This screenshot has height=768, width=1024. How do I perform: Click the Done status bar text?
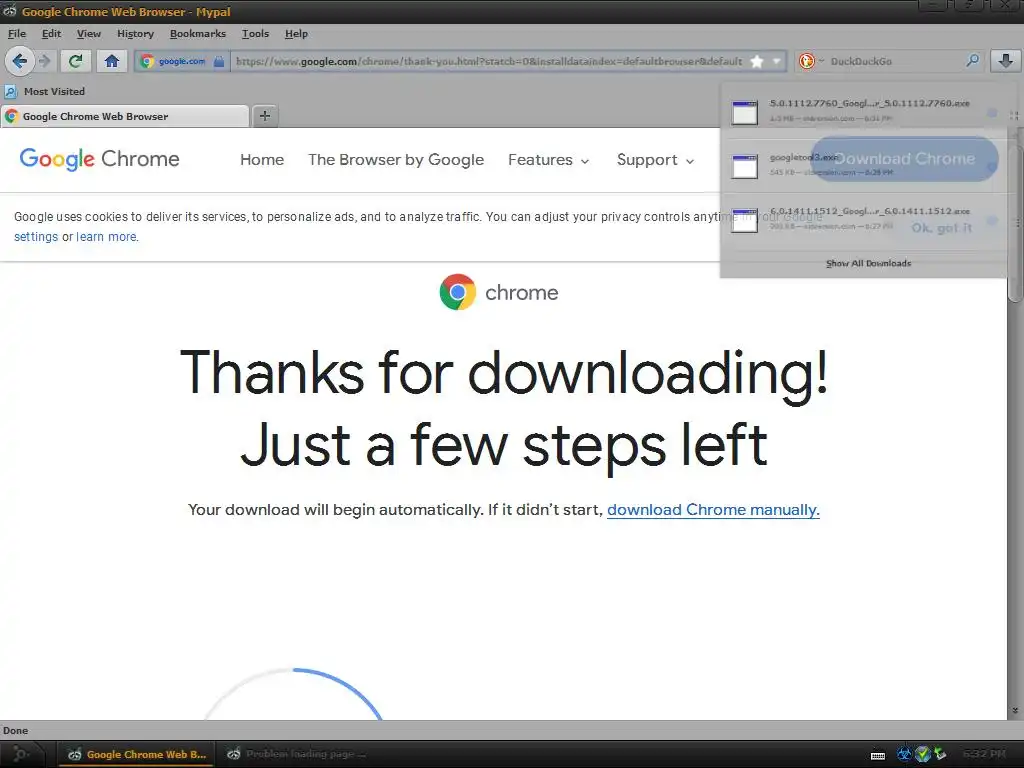point(16,731)
